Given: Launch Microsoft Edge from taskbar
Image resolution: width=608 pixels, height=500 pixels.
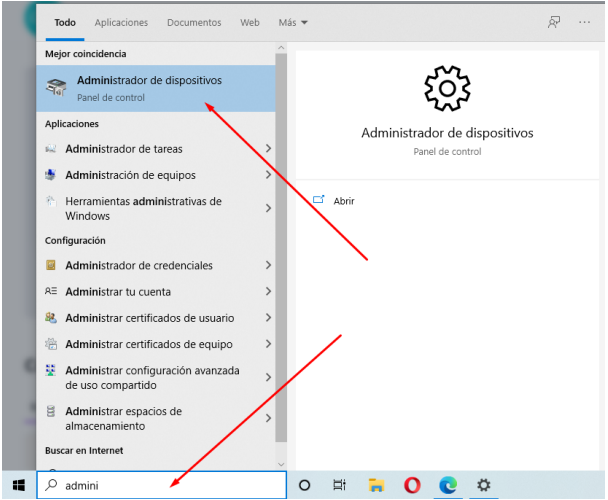Looking at the screenshot, I should 448,485.
